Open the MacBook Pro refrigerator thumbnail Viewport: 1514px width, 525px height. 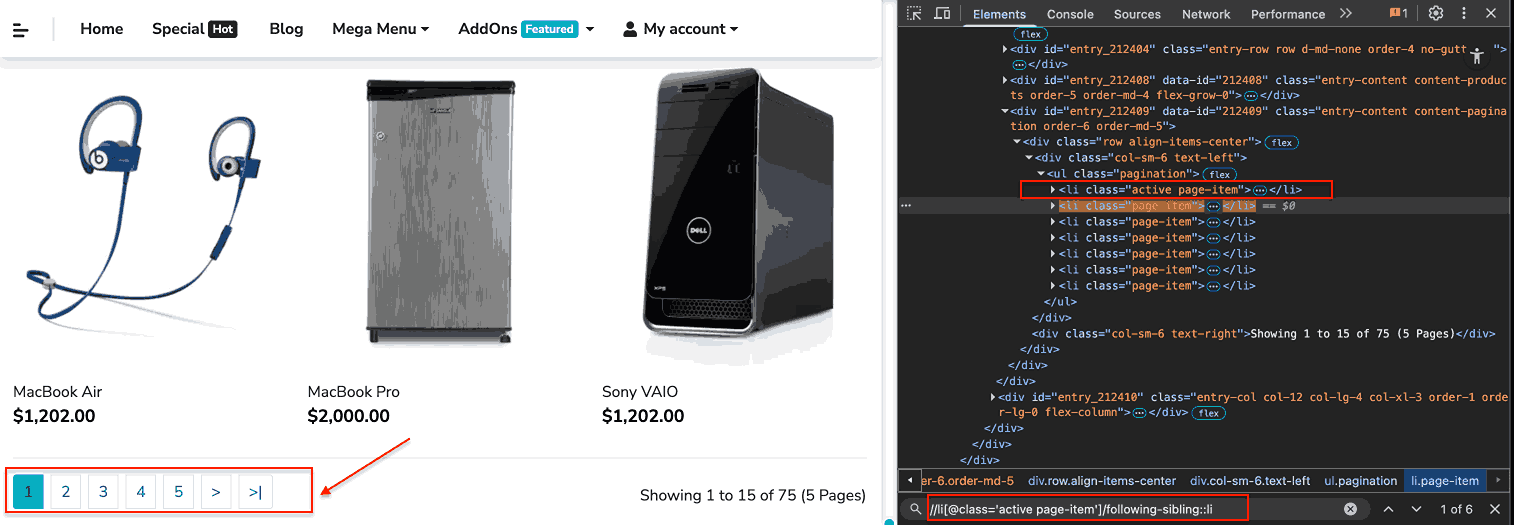click(x=440, y=210)
